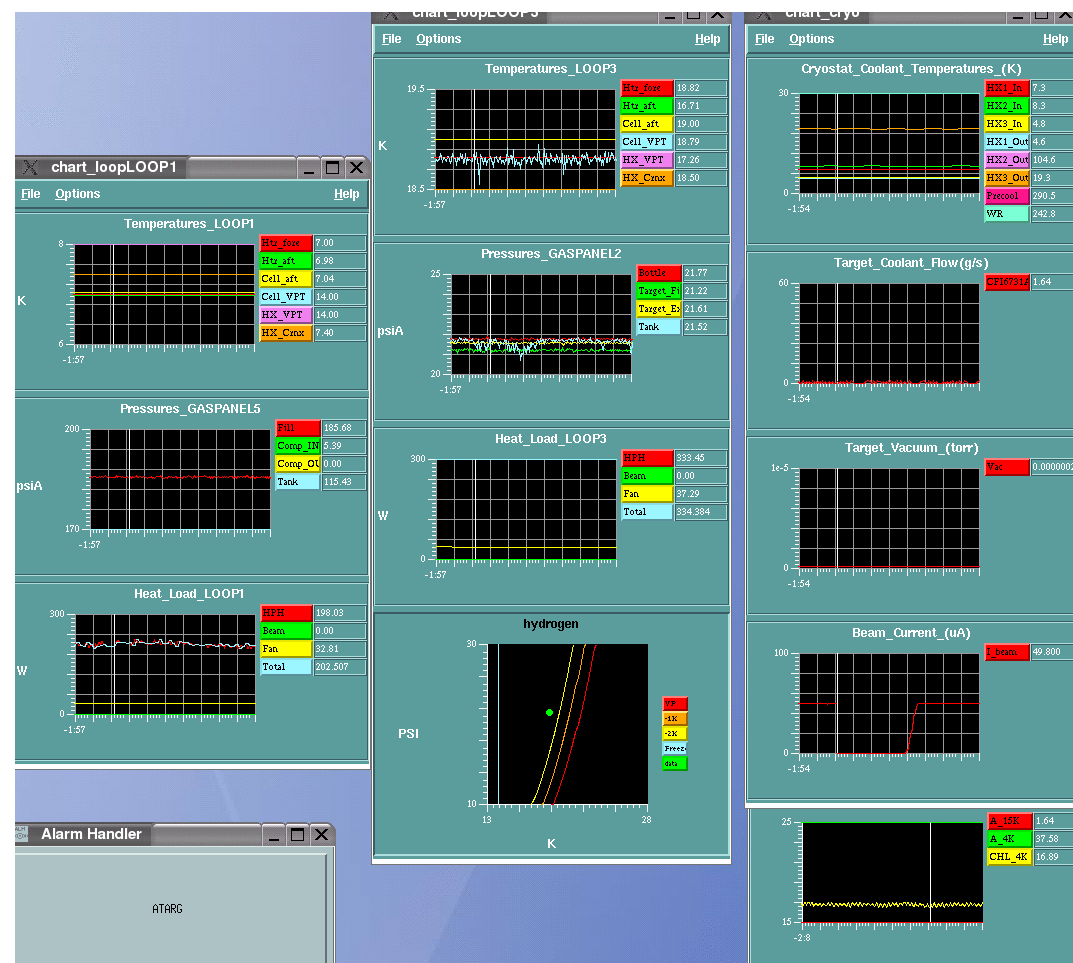Select HX_Cmx legend in Temperatures_LOOP1
The image size is (1073, 963).
[x=286, y=333]
